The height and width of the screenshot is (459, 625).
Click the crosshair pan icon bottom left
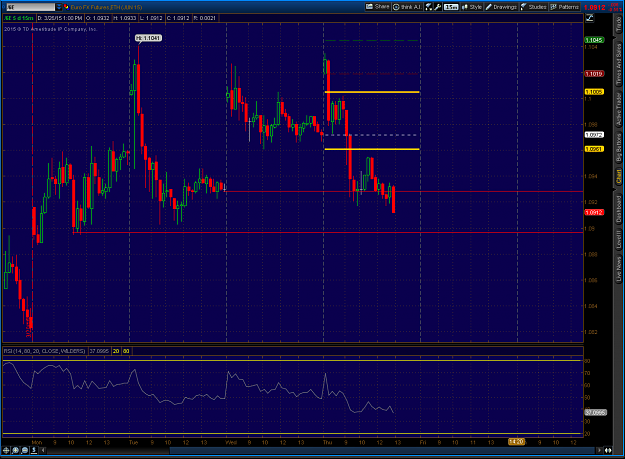(6, 450)
